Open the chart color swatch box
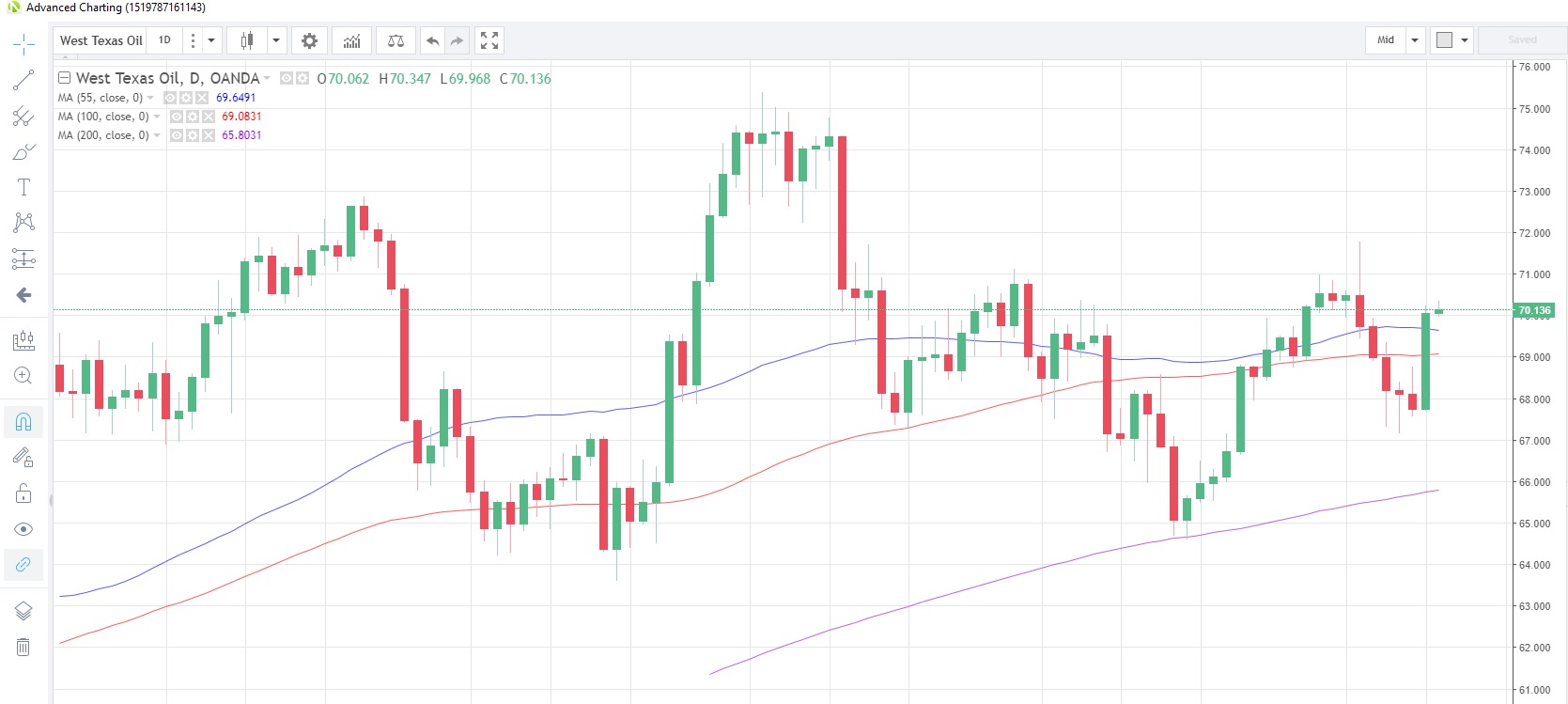The image size is (1568, 704). coord(1445,40)
